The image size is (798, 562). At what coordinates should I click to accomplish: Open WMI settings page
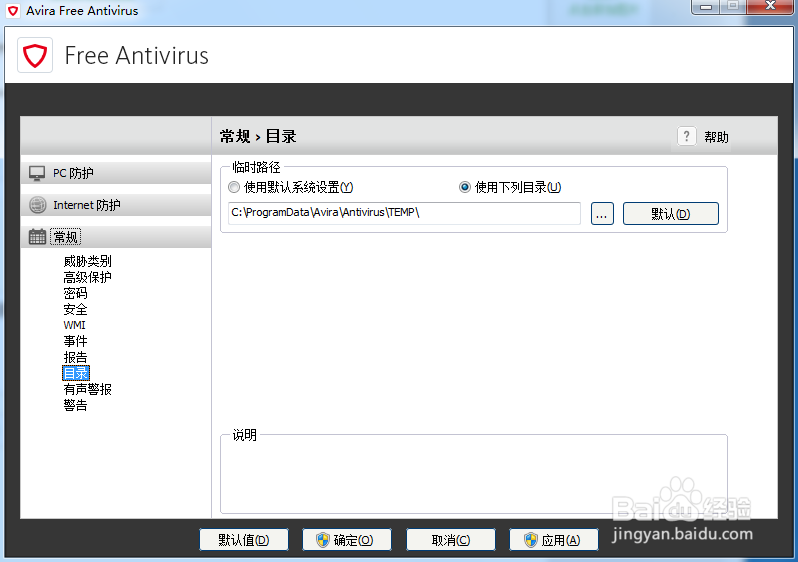(x=74, y=325)
